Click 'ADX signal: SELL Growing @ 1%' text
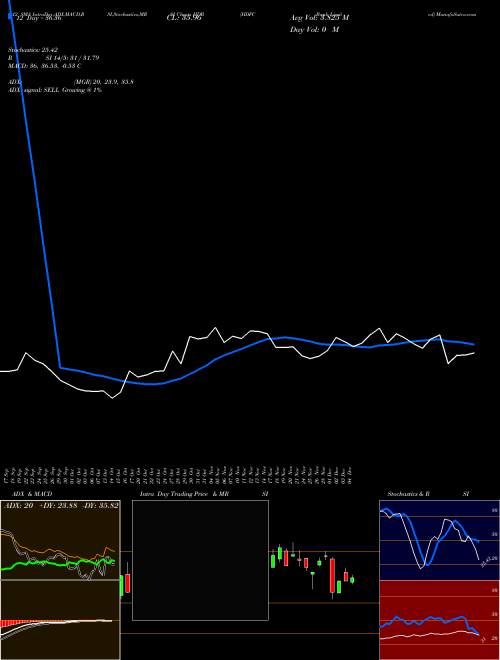 pos(55,90)
